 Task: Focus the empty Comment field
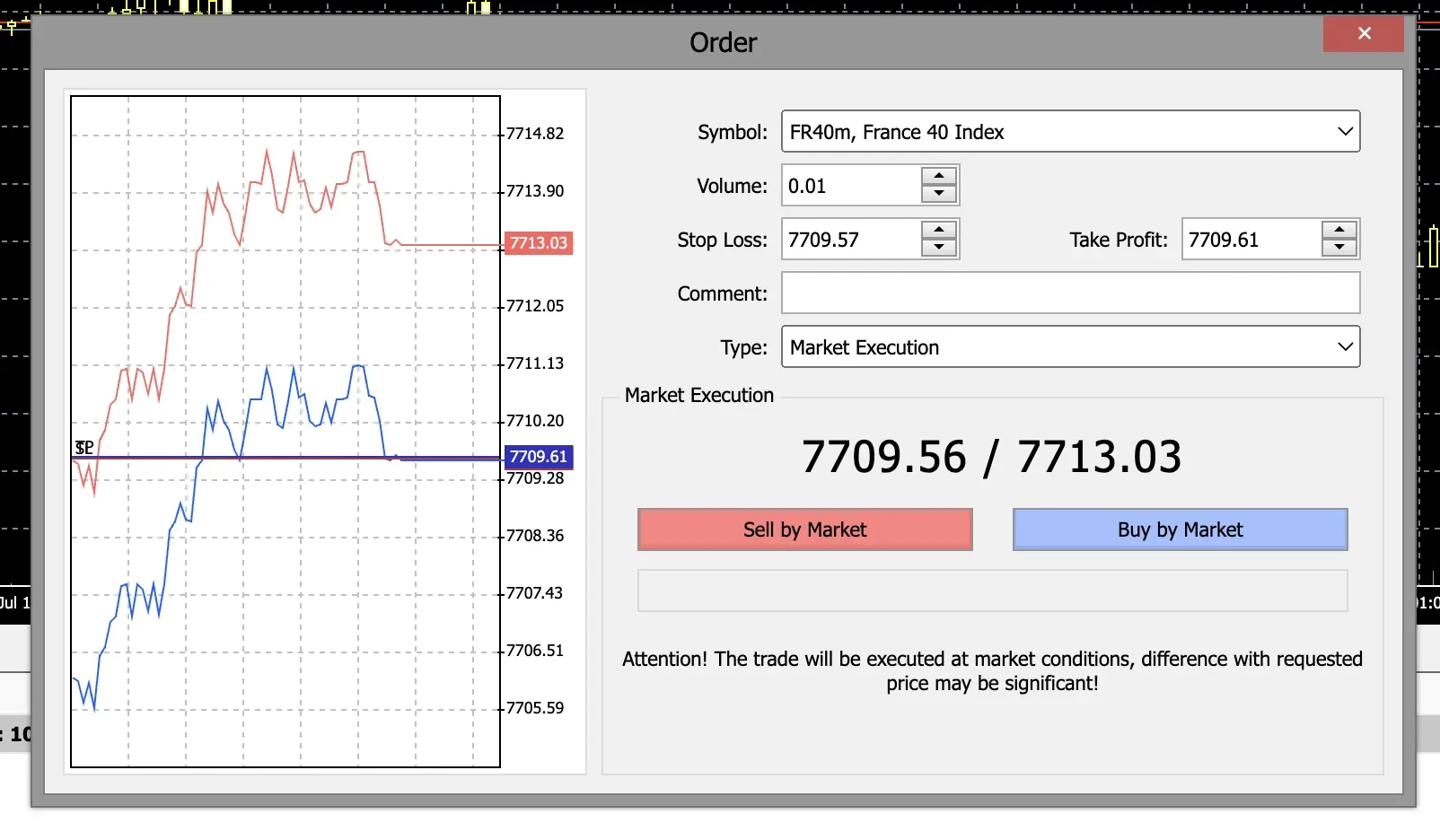(x=1070, y=293)
